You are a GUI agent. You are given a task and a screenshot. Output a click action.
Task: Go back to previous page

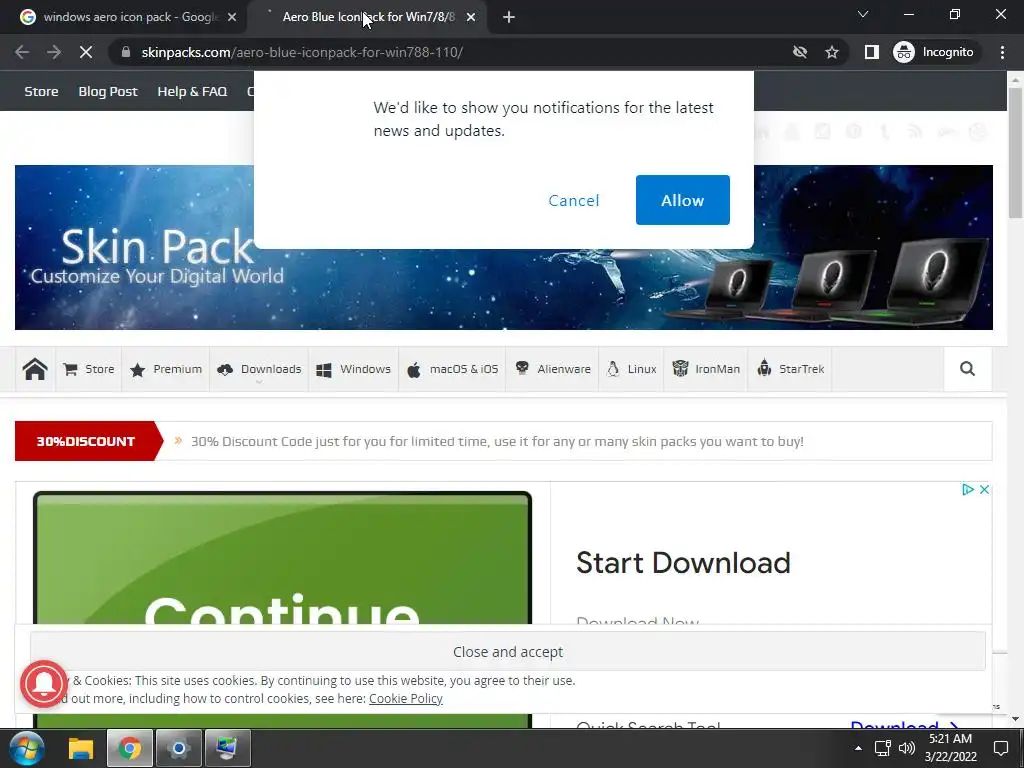tap(22, 52)
